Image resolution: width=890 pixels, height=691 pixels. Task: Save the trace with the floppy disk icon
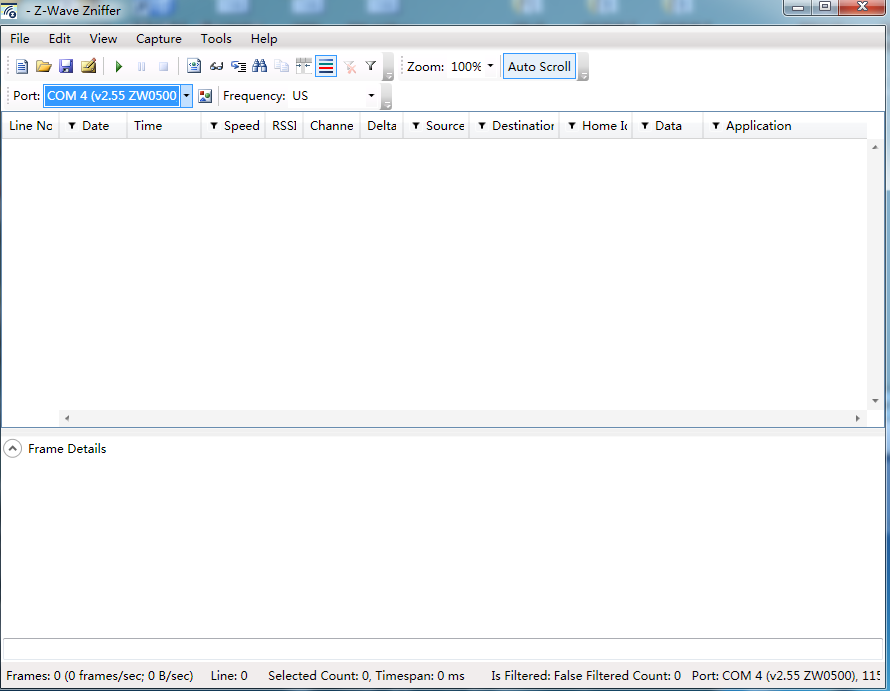66,66
